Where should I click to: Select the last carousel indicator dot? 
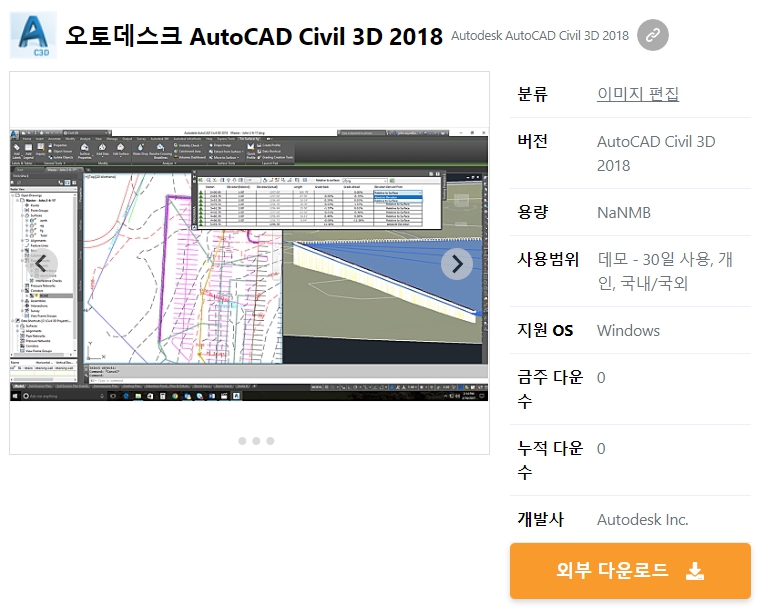(x=270, y=441)
